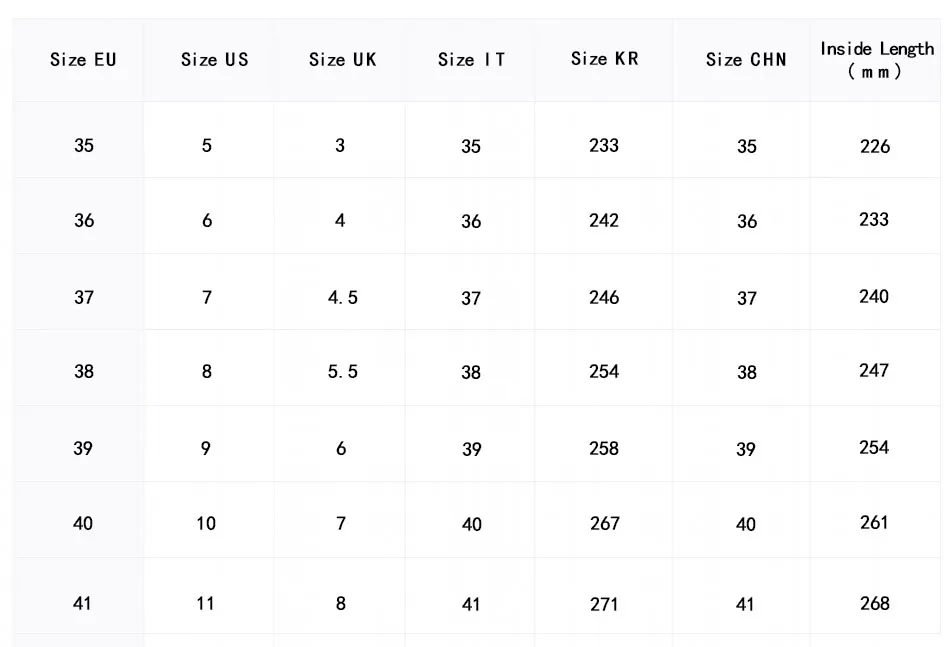951x647 pixels.
Task: Click the UK size 5.5 cell
Action: click(342, 371)
